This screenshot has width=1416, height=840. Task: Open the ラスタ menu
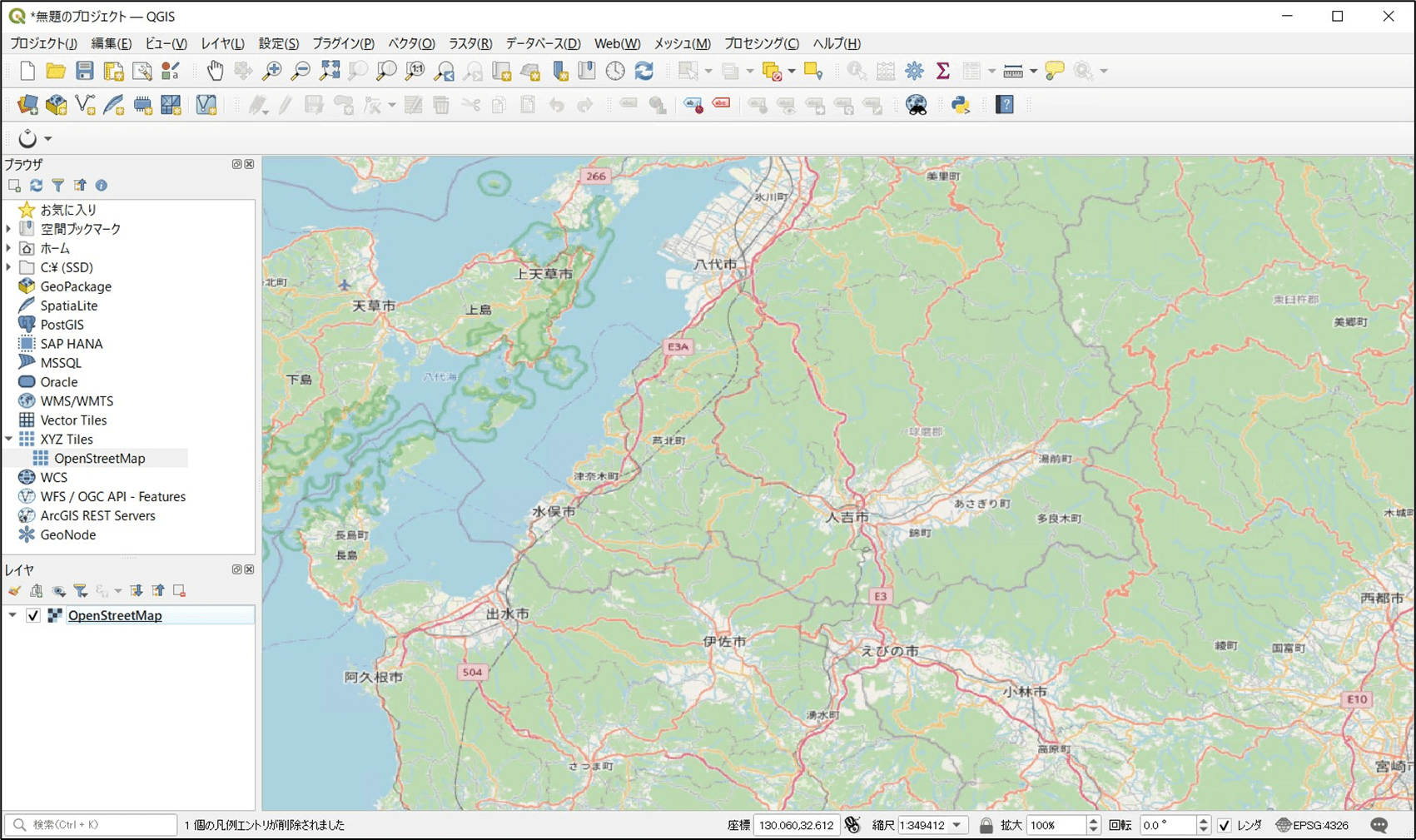click(x=470, y=43)
